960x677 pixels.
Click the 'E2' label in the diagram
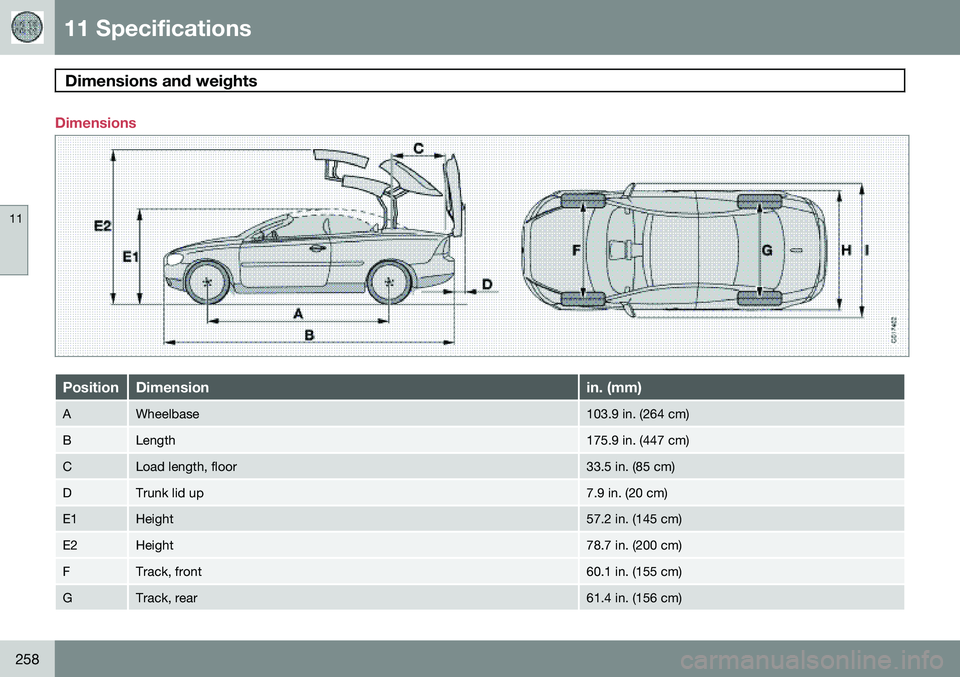click(x=103, y=226)
